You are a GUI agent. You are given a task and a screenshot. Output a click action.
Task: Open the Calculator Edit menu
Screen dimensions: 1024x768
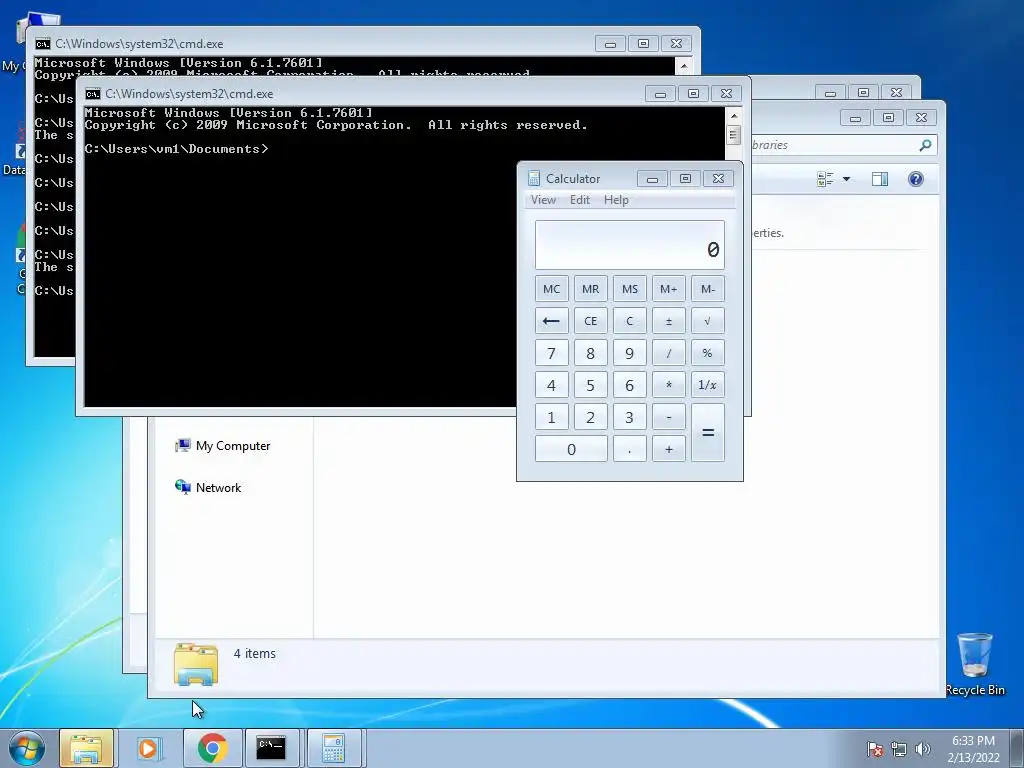pyautogui.click(x=580, y=200)
